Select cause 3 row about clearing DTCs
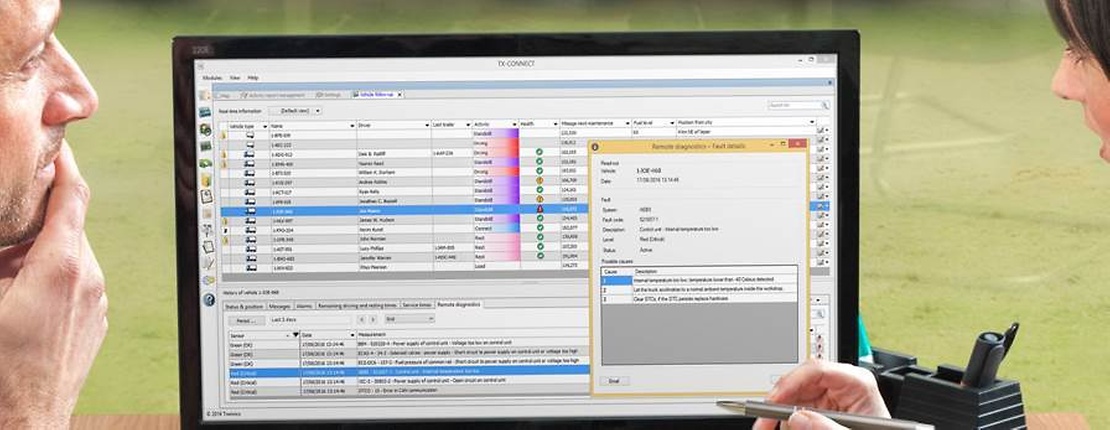 point(699,299)
